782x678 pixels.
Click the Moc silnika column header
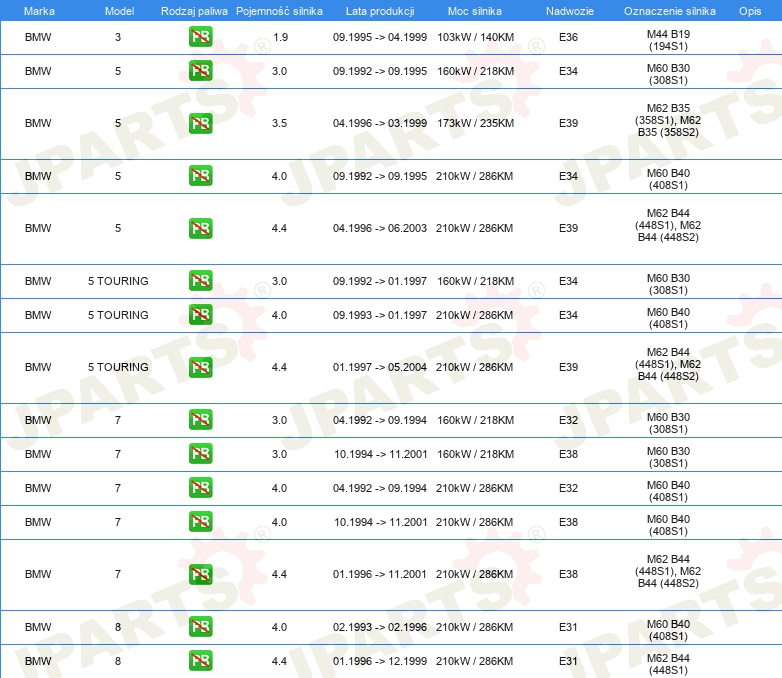[475, 11]
